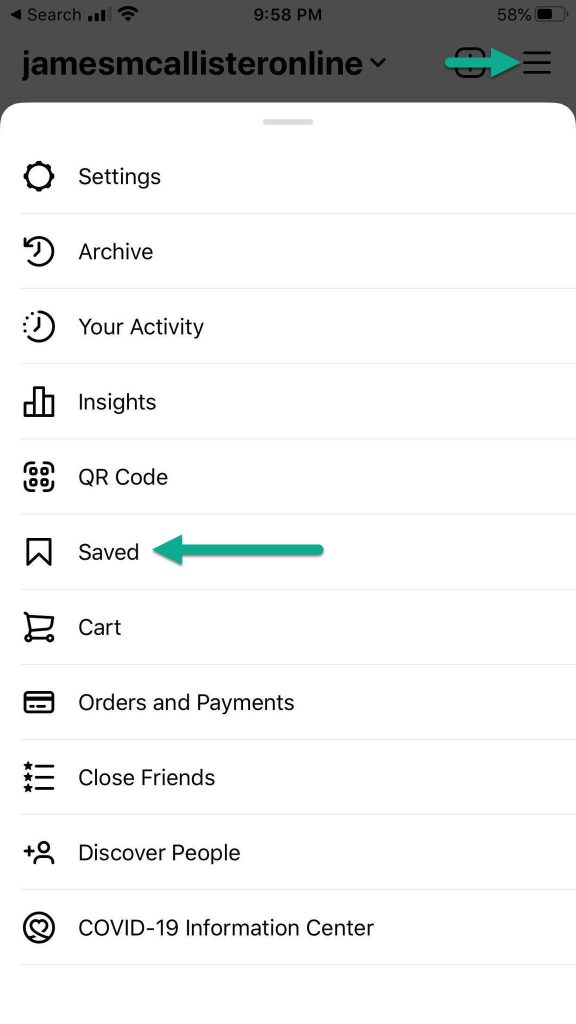576x1024 pixels.
Task: Open the hamburger menu at top right
Action: (537, 63)
